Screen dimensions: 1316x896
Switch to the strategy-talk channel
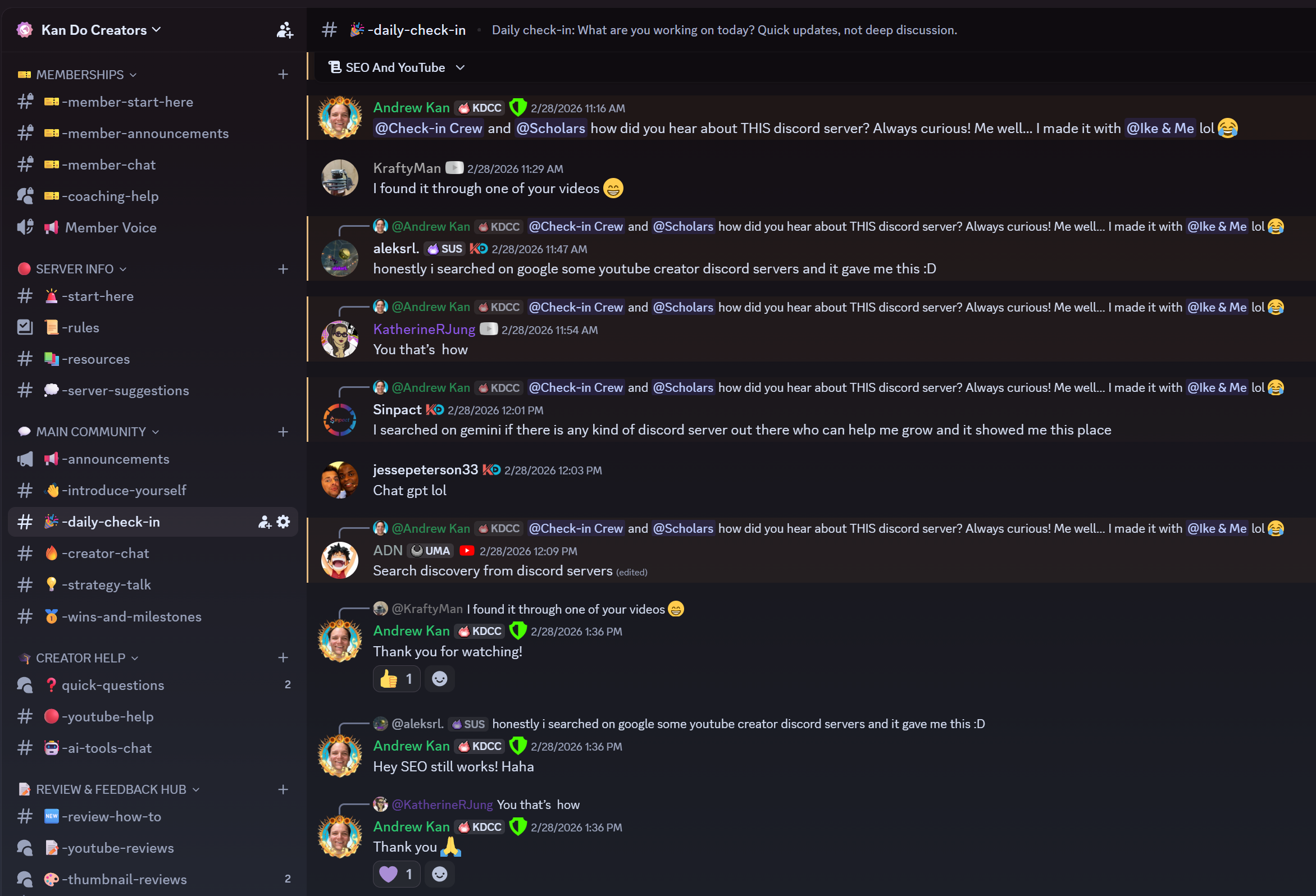click(107, 584)
